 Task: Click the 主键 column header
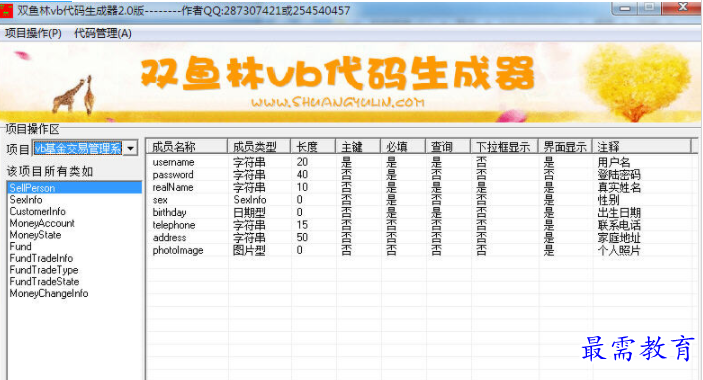pos(358,147)
